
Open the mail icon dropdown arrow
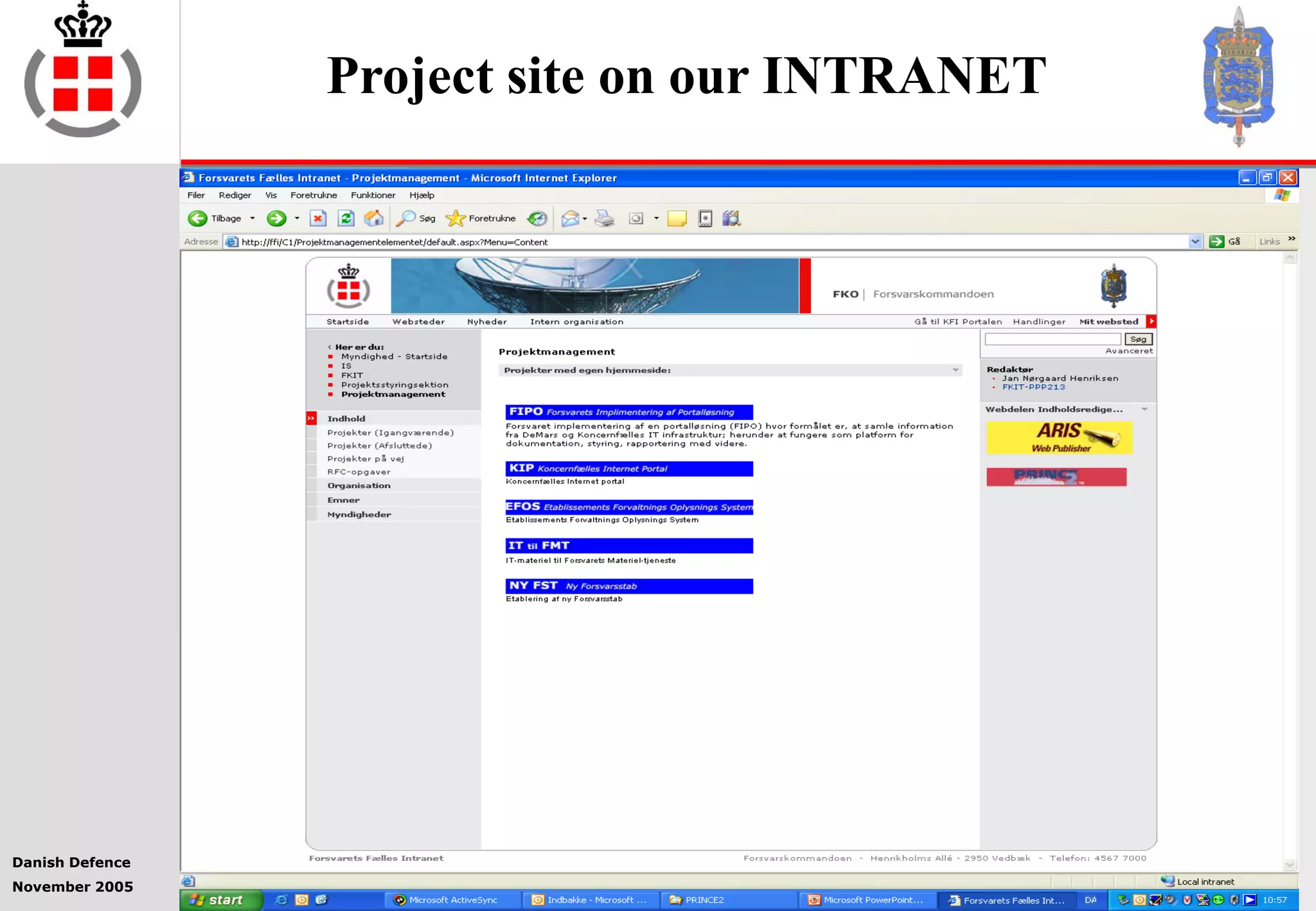coord(585,218)
